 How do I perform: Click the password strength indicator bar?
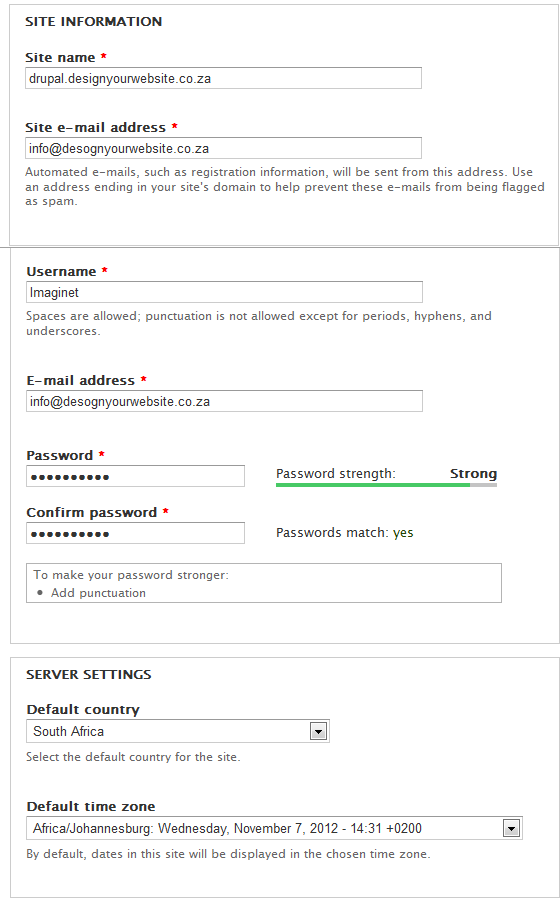click(x=386, y=485)
